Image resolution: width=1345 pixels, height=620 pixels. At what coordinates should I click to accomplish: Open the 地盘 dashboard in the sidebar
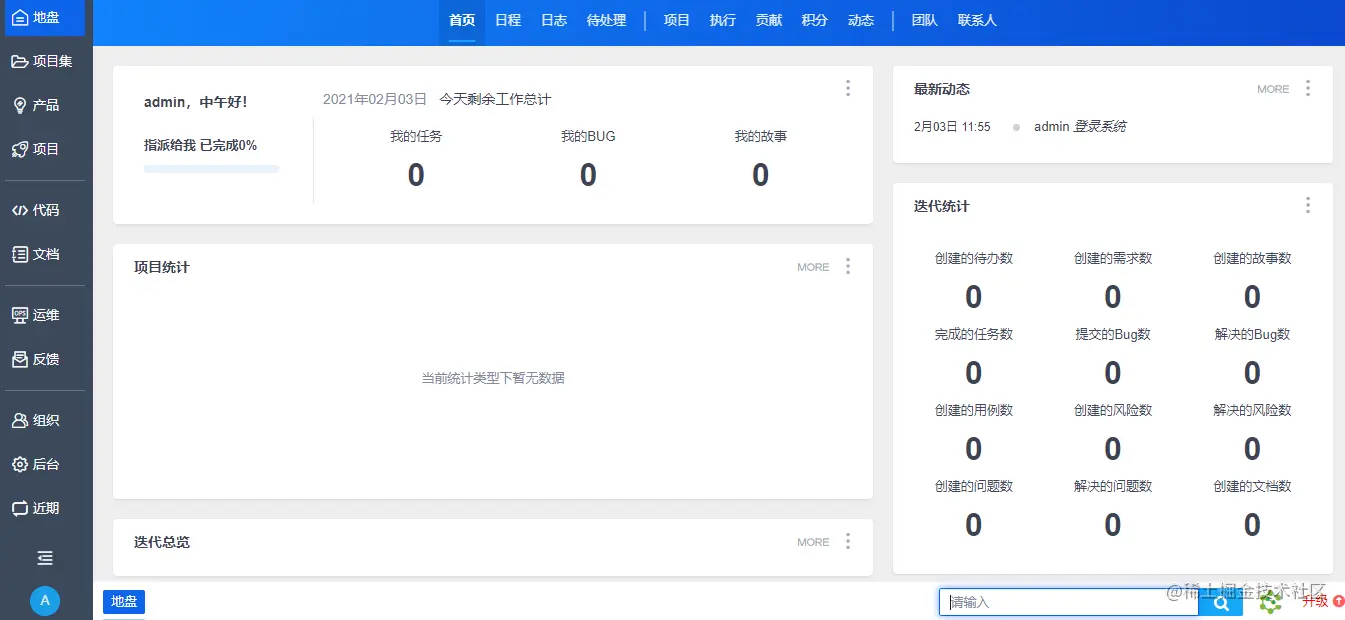coord(46,17)
